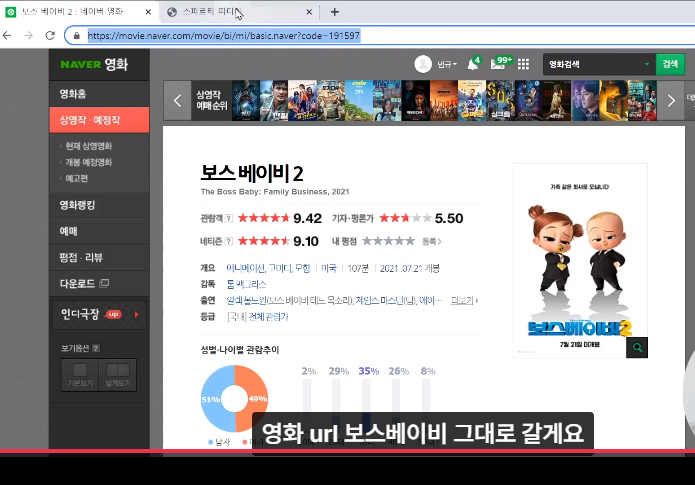Expand the search field dropdown arrow
The height and width of the screenshot is (485, 695).
click(x=647, y=64)
